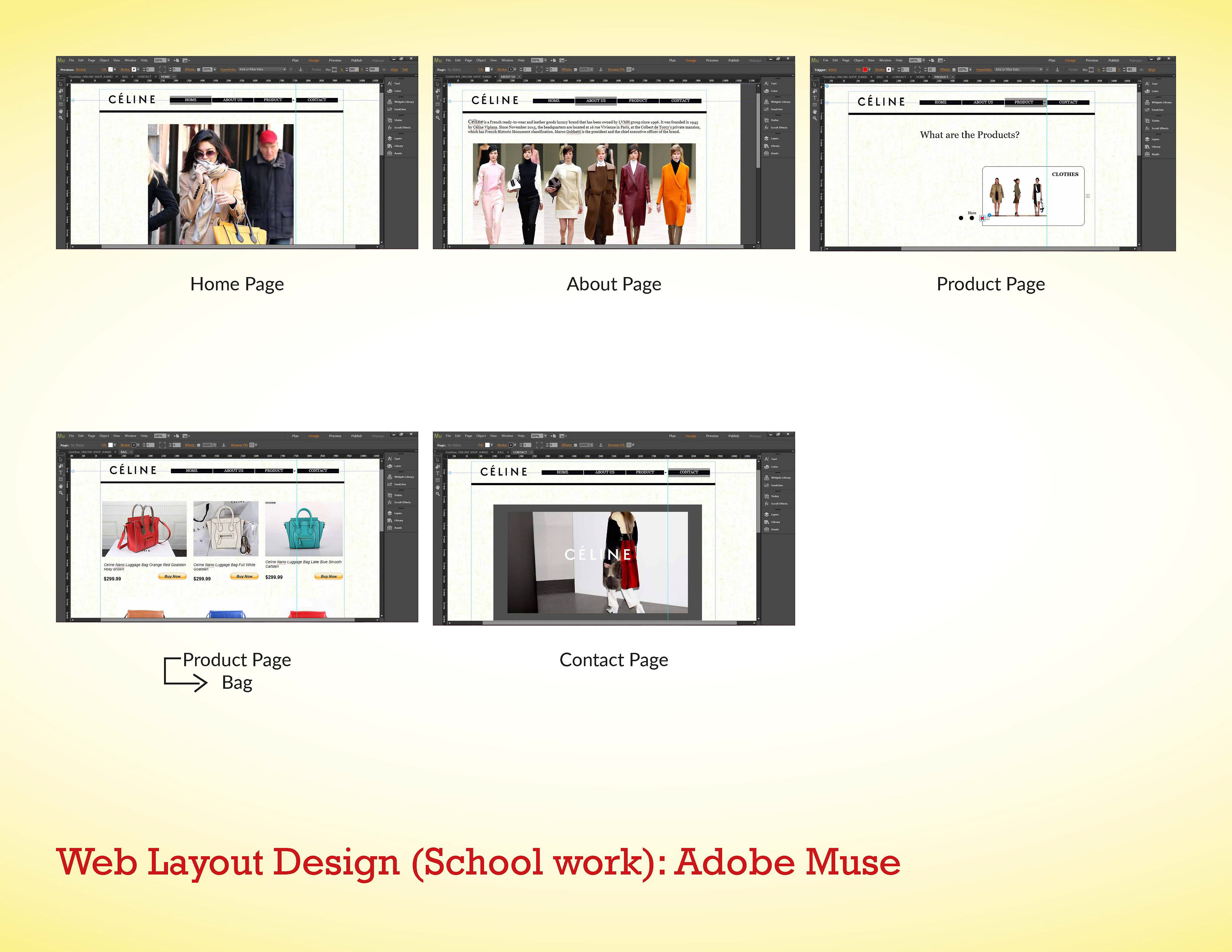This screenshot has width=1232, height=952.
Task: Select the Hand tool in Home Page screenshot
Action: tap(61, 111)
